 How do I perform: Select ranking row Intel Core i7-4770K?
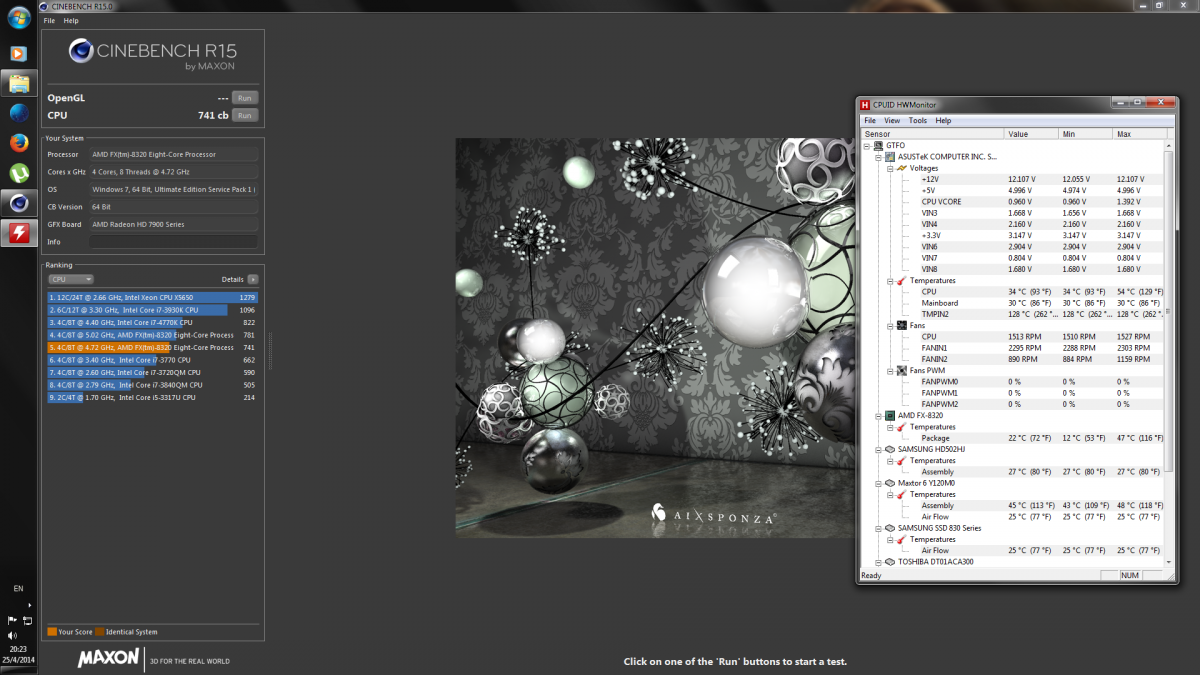click(153, 322)
